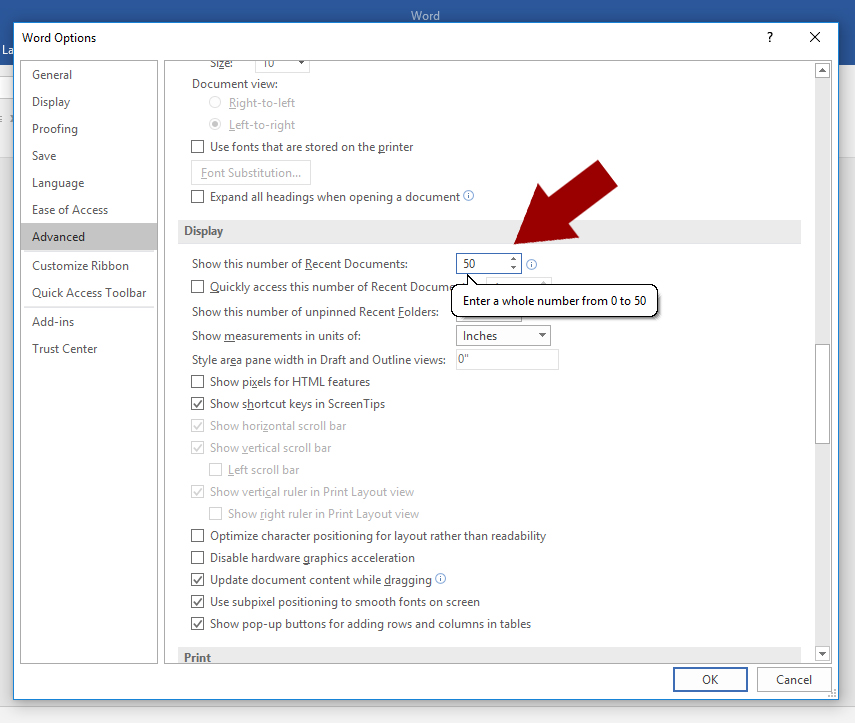The height and width of the screenshot is (723, 855).
Task: Enable Show pixels for HTML features
Action: (197, 382)
